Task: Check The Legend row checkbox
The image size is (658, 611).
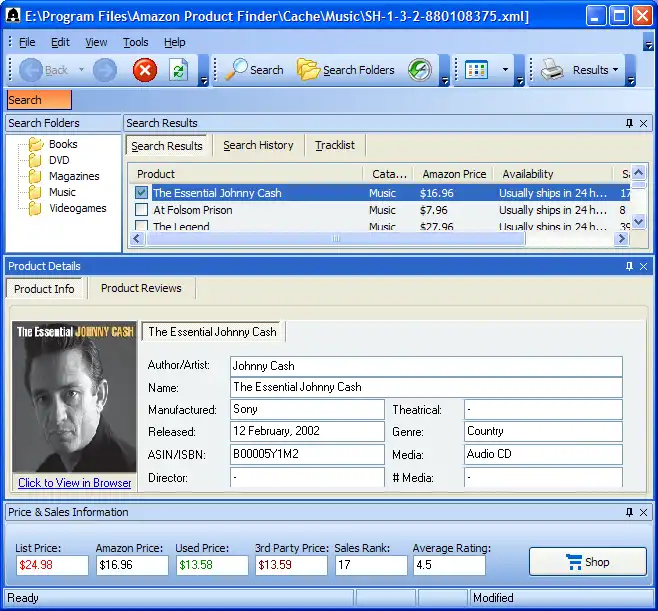Action: coord(141,226)
